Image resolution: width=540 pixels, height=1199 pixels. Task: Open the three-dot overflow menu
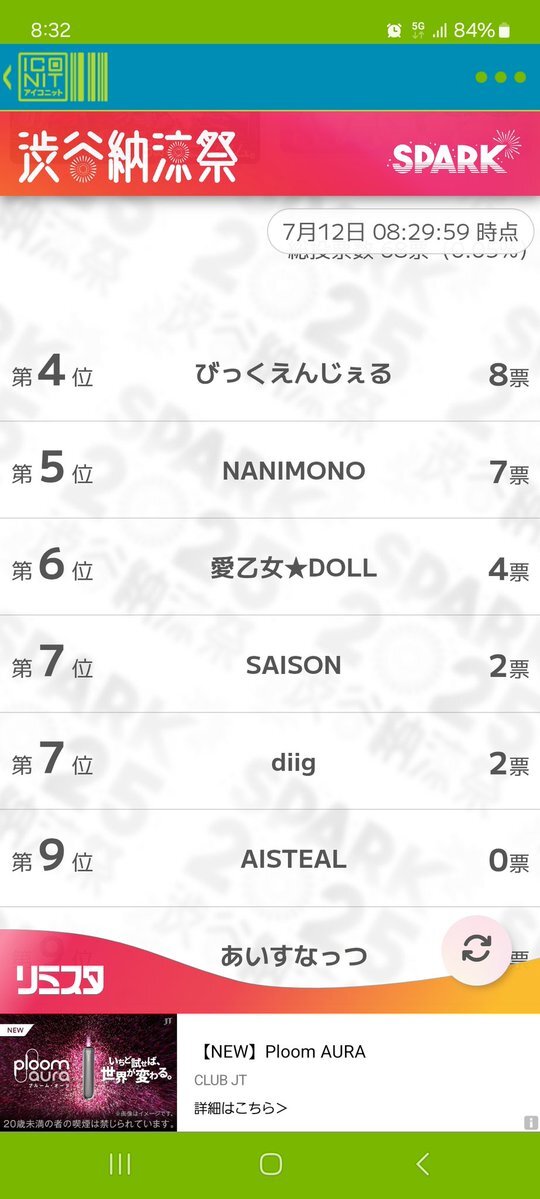point(500,77)
